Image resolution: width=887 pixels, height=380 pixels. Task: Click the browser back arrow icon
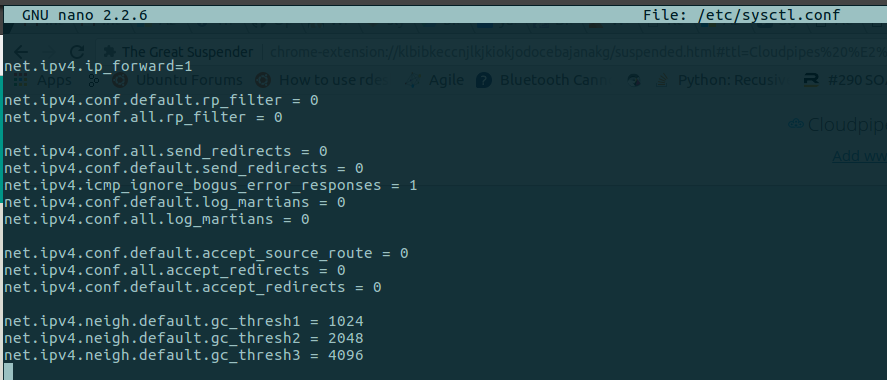21,52
